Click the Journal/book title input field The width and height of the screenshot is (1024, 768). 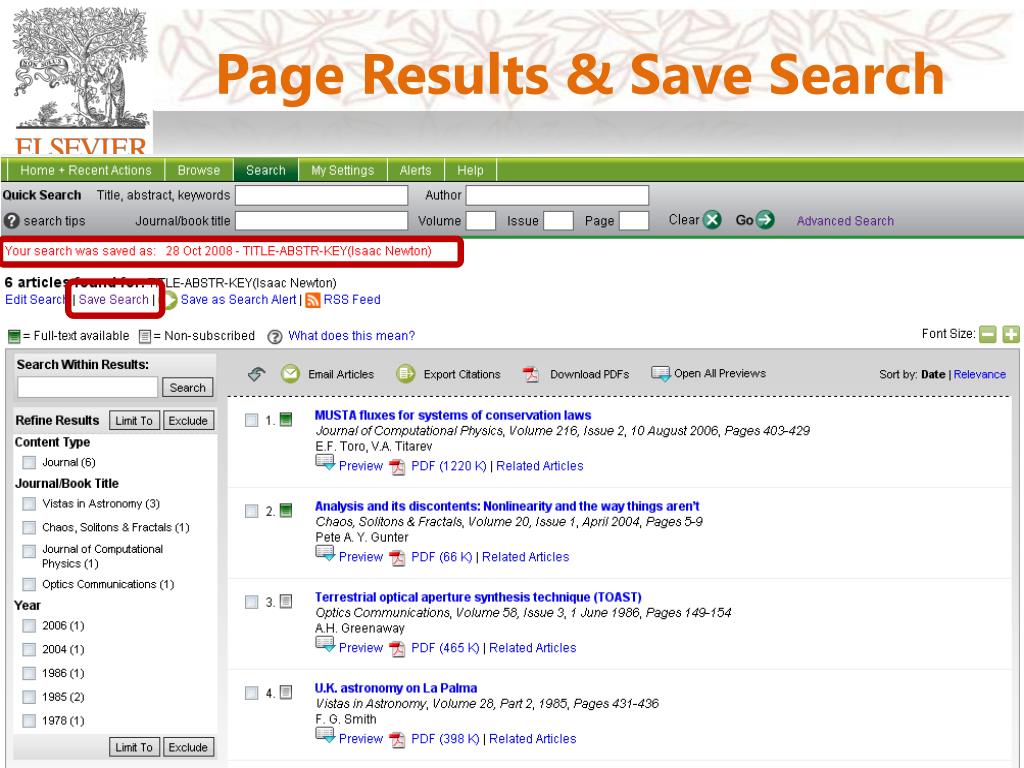tap(321, 221)
